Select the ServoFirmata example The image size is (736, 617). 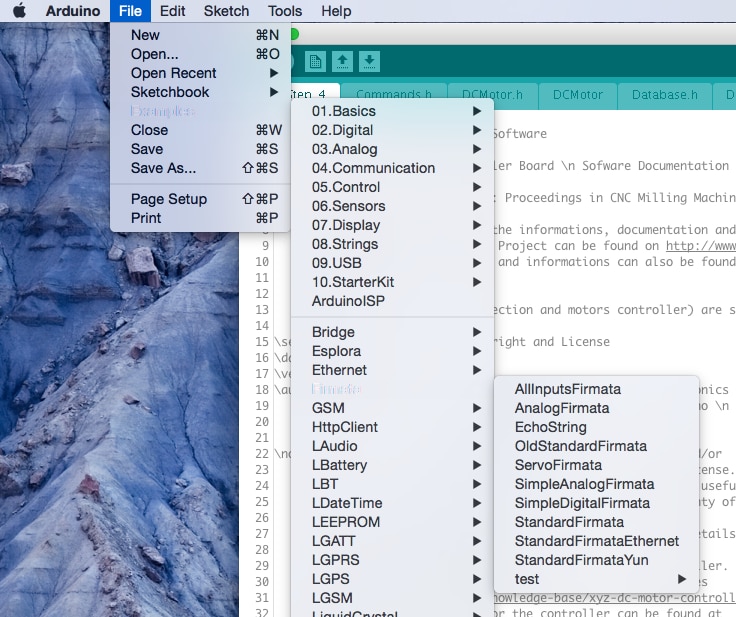(558, 465)
